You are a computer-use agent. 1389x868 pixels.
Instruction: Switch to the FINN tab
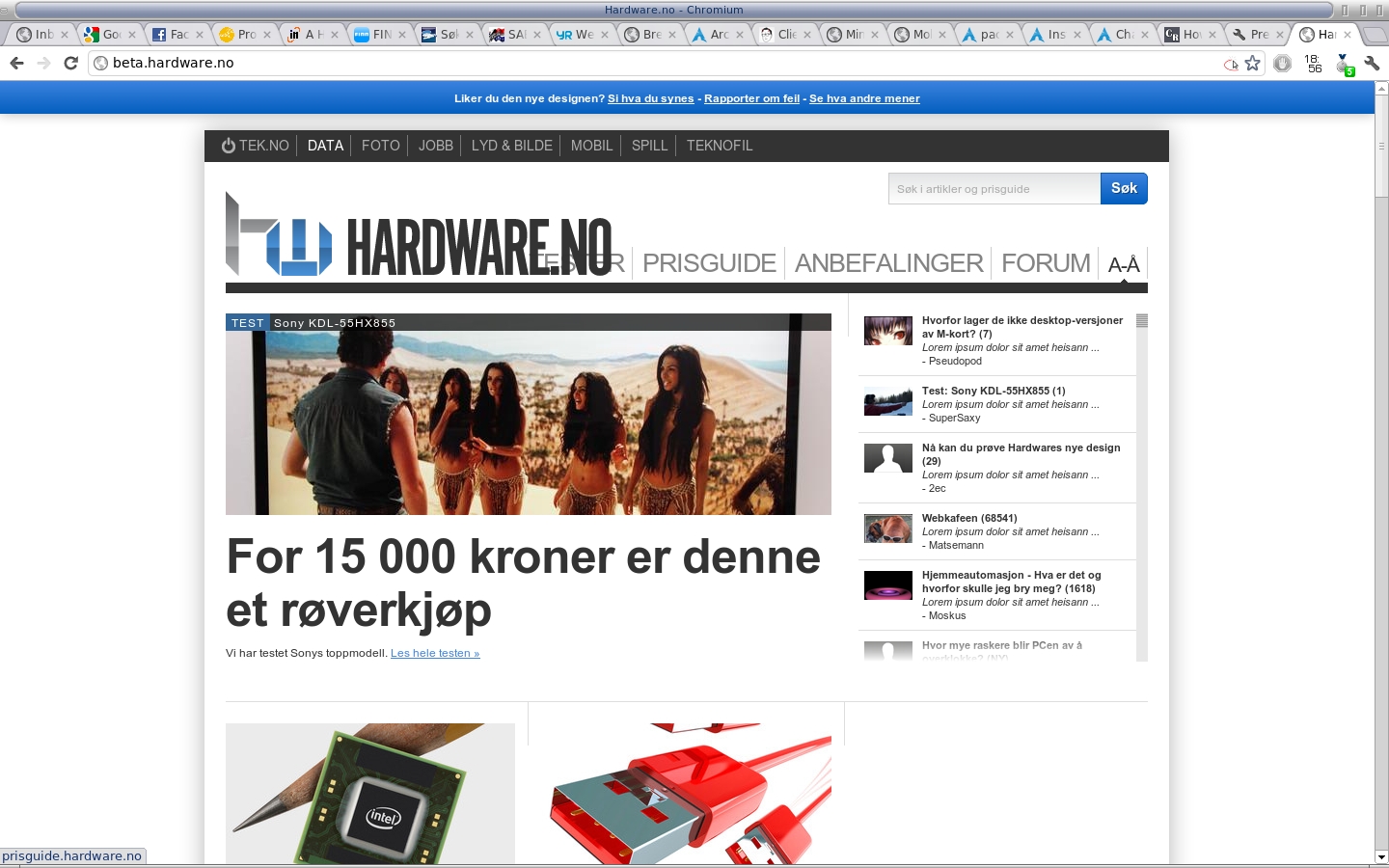point(373,35)
